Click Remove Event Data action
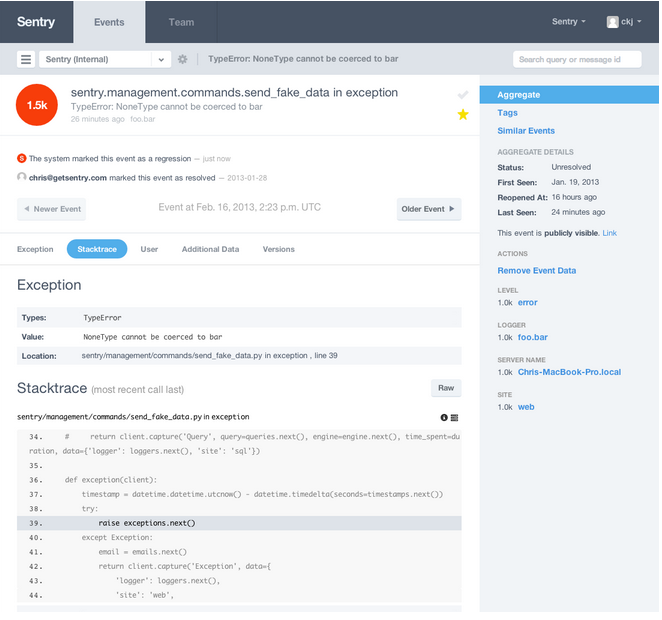Screen dimensions: 662x620 pyautogui.click(x=537, y=271)
